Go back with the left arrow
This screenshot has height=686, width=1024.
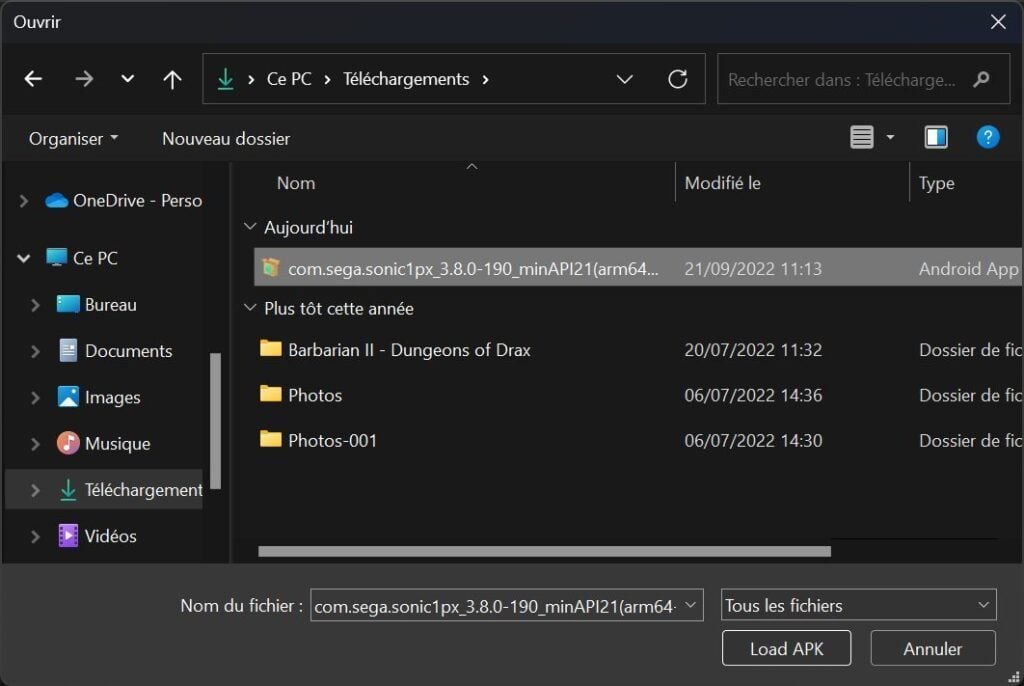coord(33,79)
